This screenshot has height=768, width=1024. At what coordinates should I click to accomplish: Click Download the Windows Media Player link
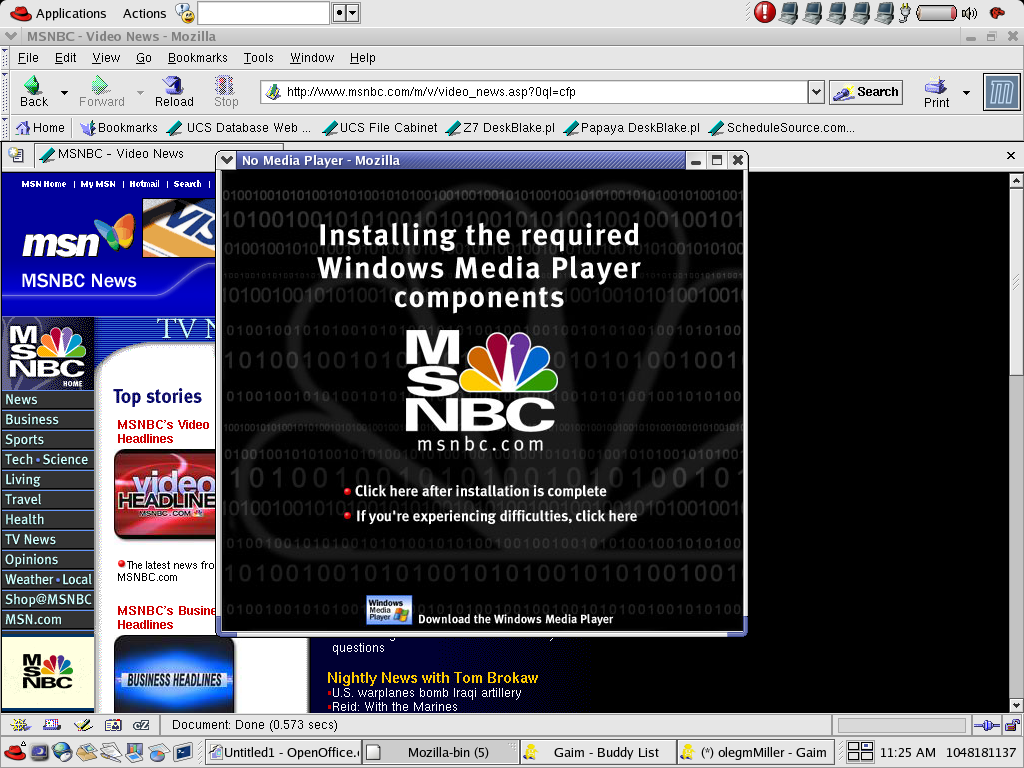(x=515, y=619)
